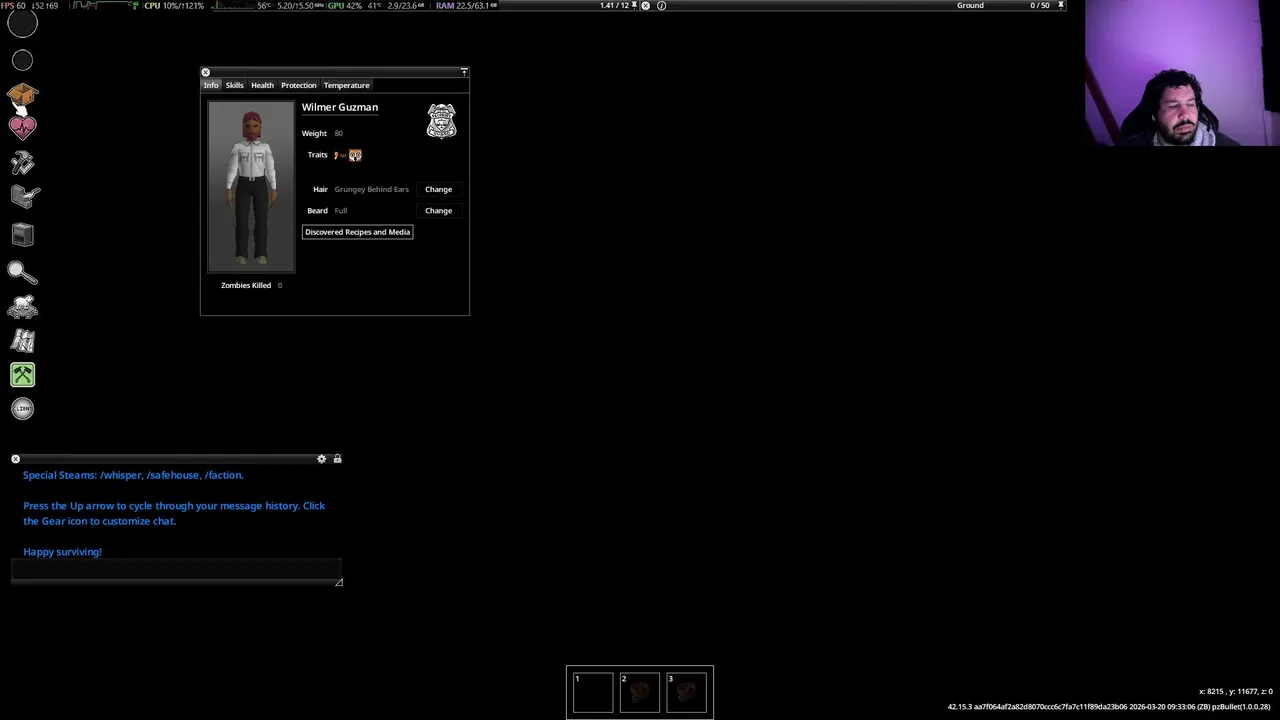Click the info icon in the top inventory bar
The width and height of the screenshot is (1280, 720).
(x=661, y=5)
